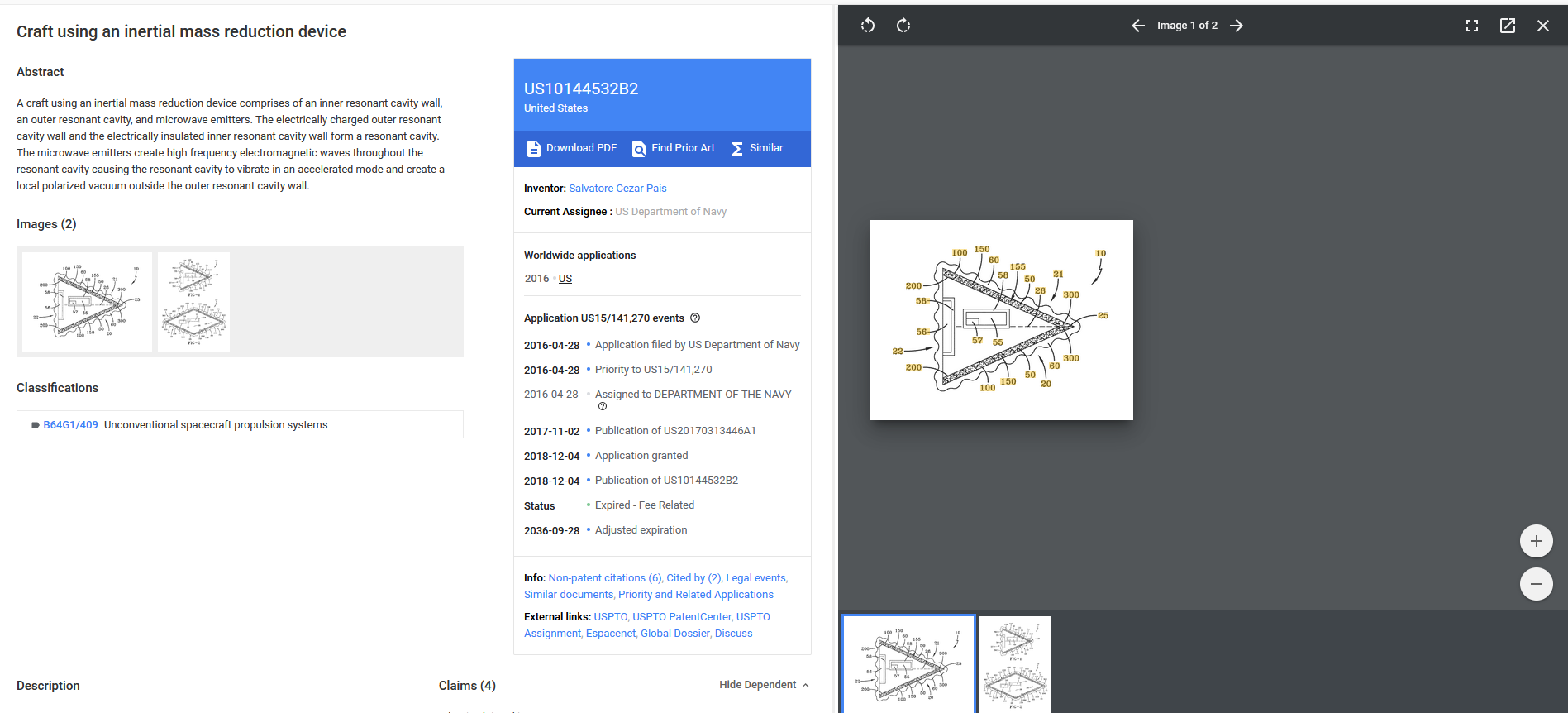Open USPTO external link

pos(611,617)
